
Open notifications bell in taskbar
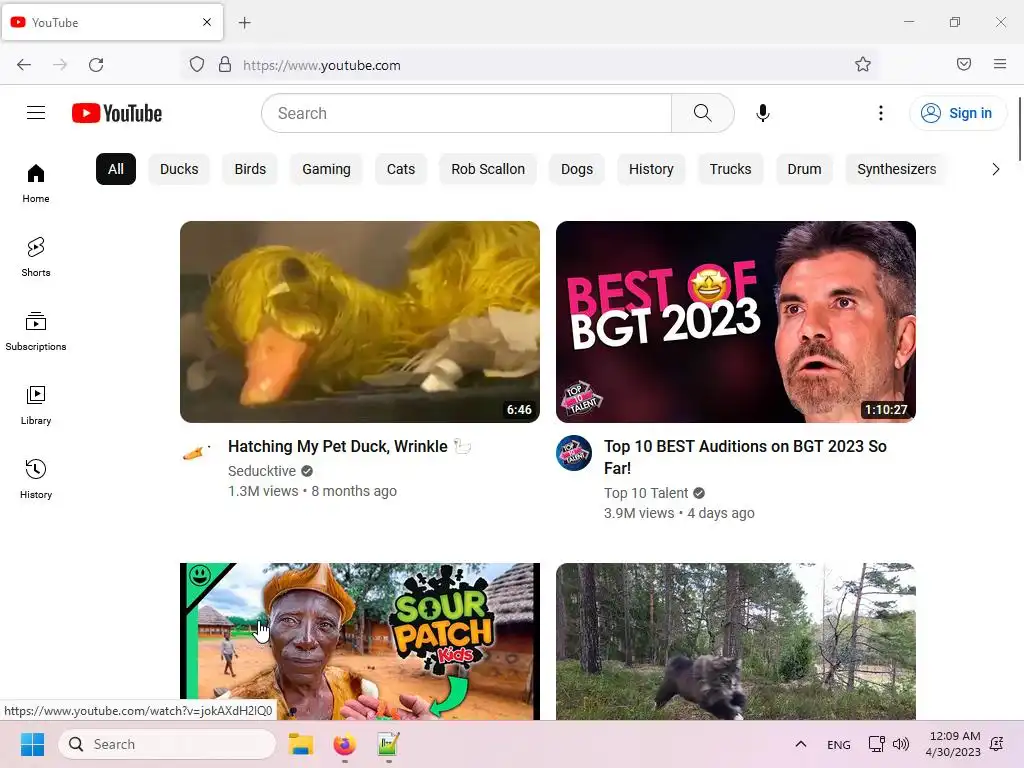point(997,744)
